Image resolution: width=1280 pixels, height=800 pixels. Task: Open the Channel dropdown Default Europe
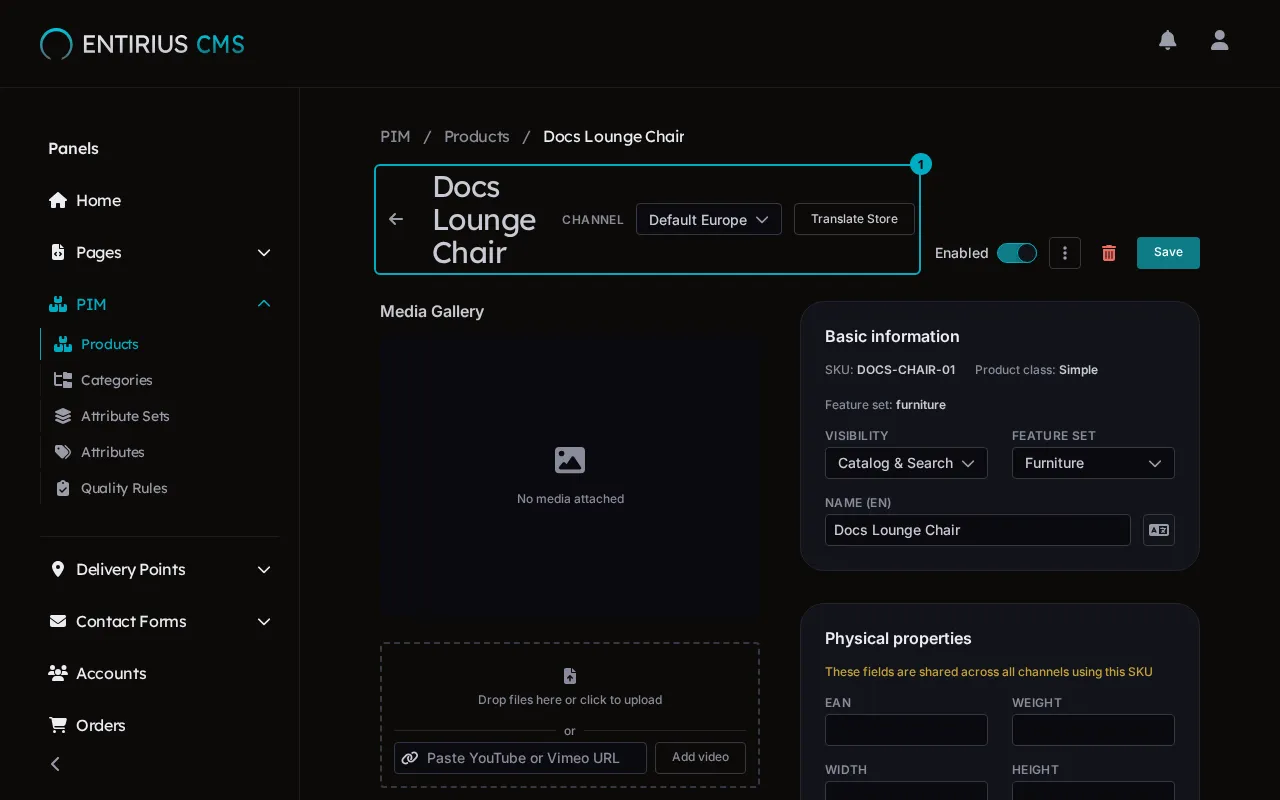click(709, 219)
